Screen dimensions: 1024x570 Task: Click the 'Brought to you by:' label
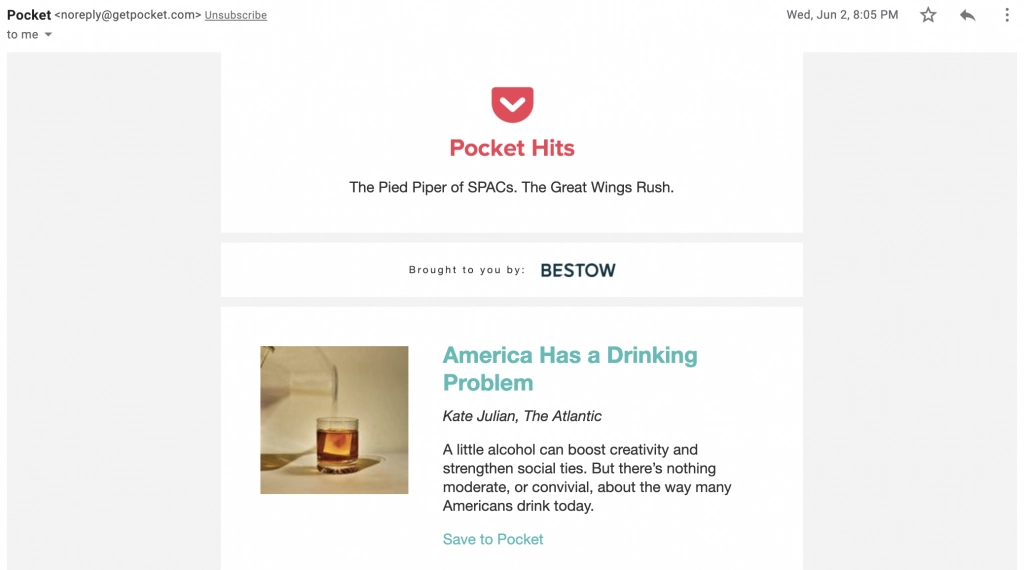click(x=467, y=270)
